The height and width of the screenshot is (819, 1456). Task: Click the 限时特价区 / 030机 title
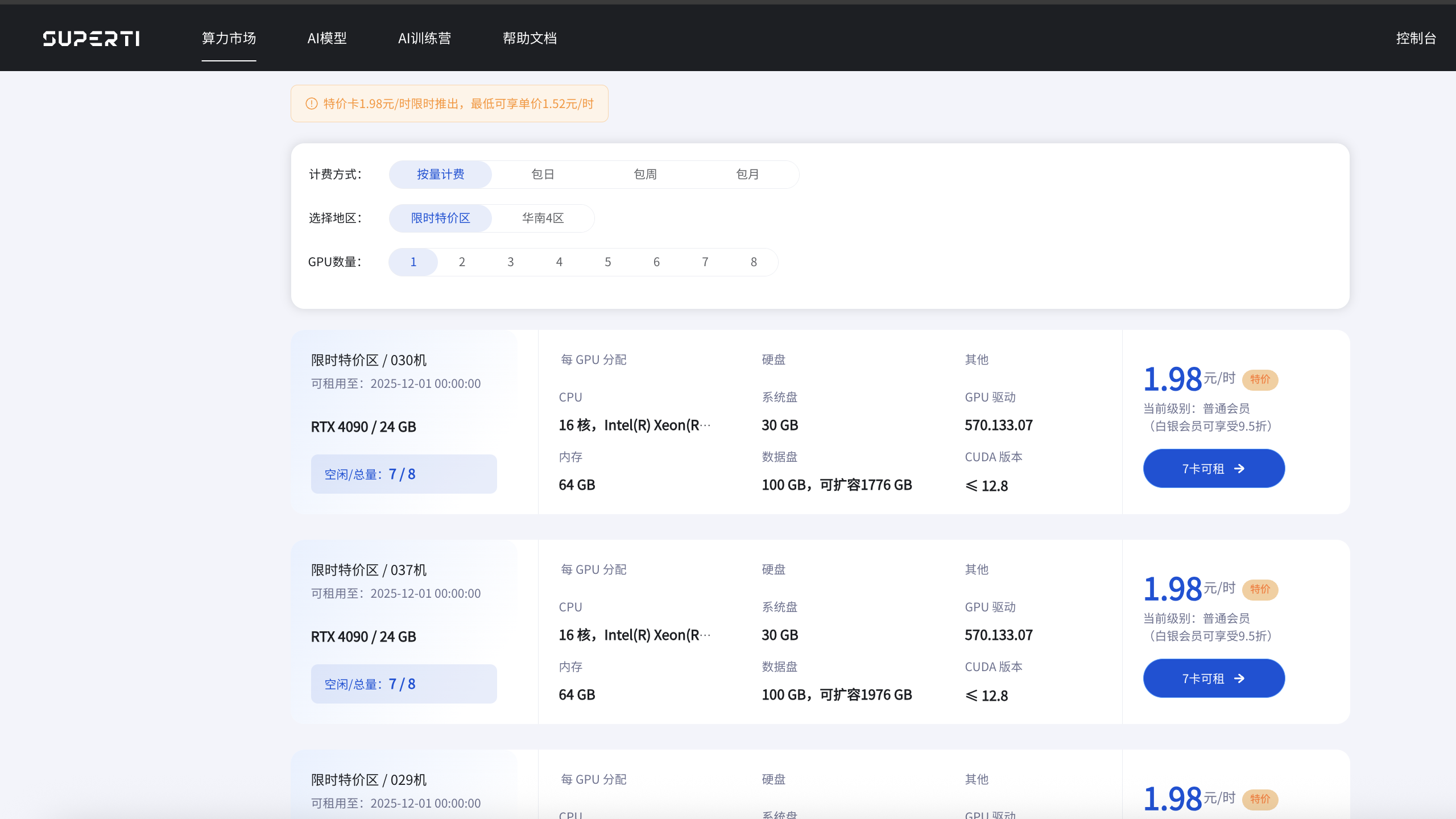click(x=369, y=360)
